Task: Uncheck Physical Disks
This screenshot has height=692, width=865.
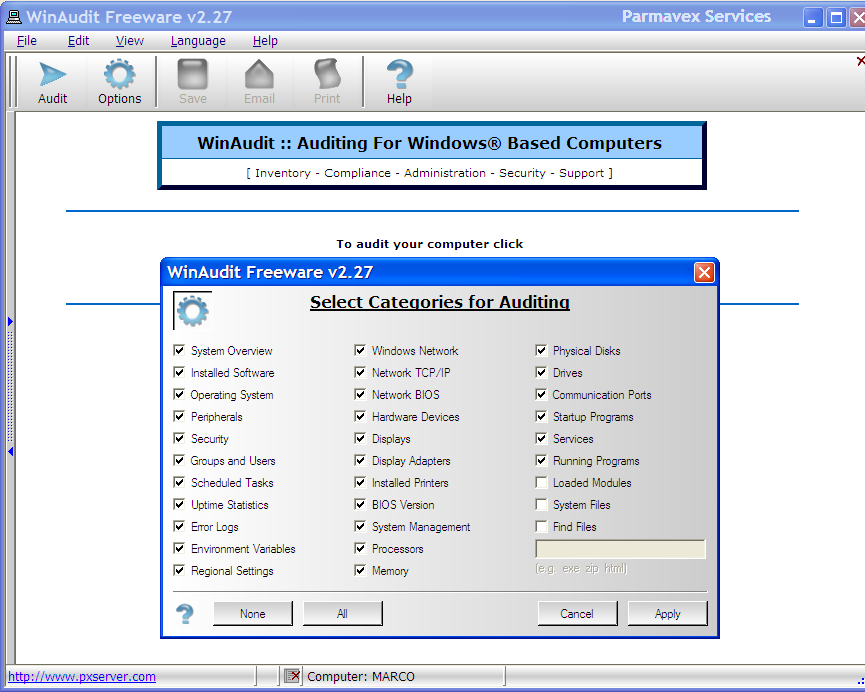Action: point(541,350)
